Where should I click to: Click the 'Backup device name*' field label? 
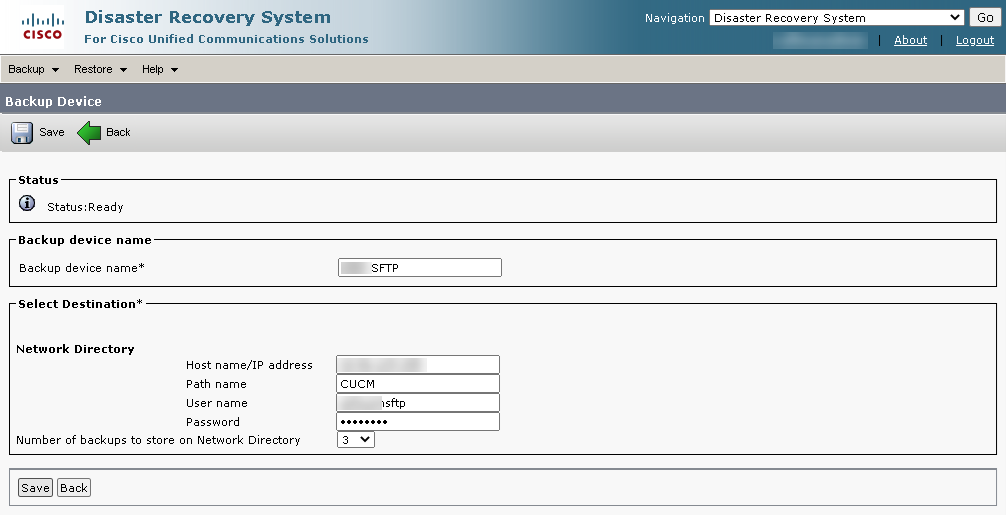tap(81, 268)
